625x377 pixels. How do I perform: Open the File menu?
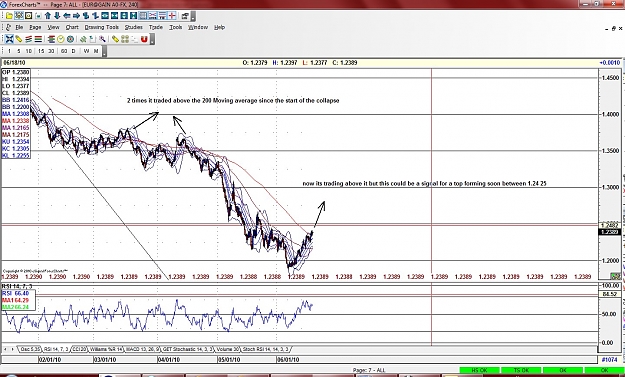click(19, 27)
